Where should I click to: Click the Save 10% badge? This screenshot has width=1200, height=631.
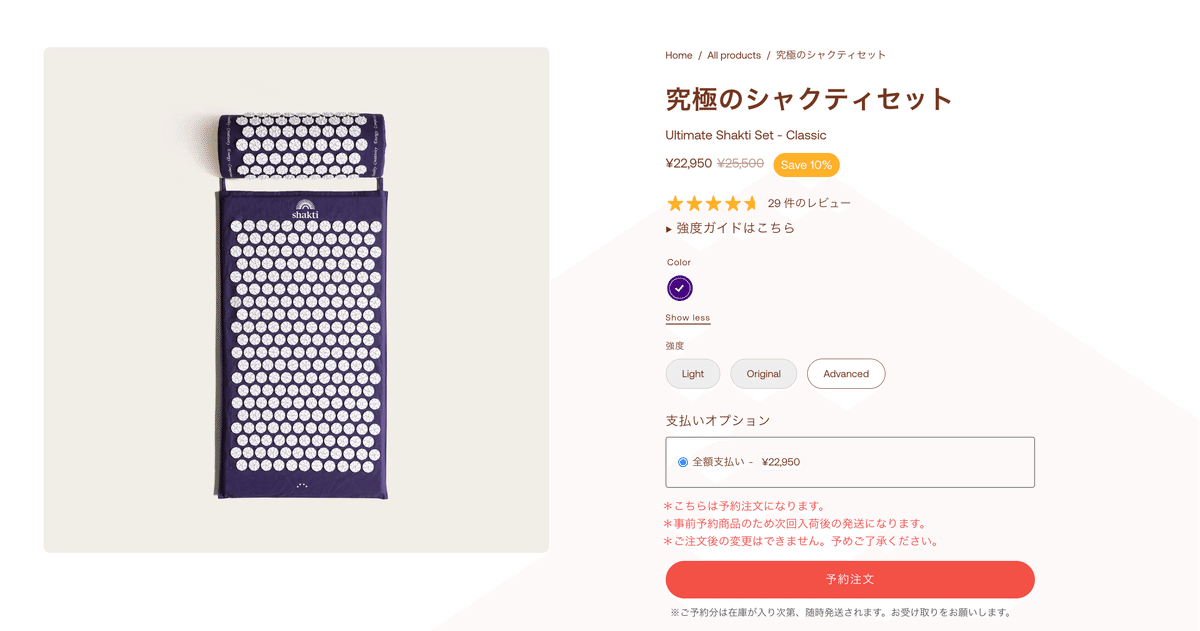806,164
